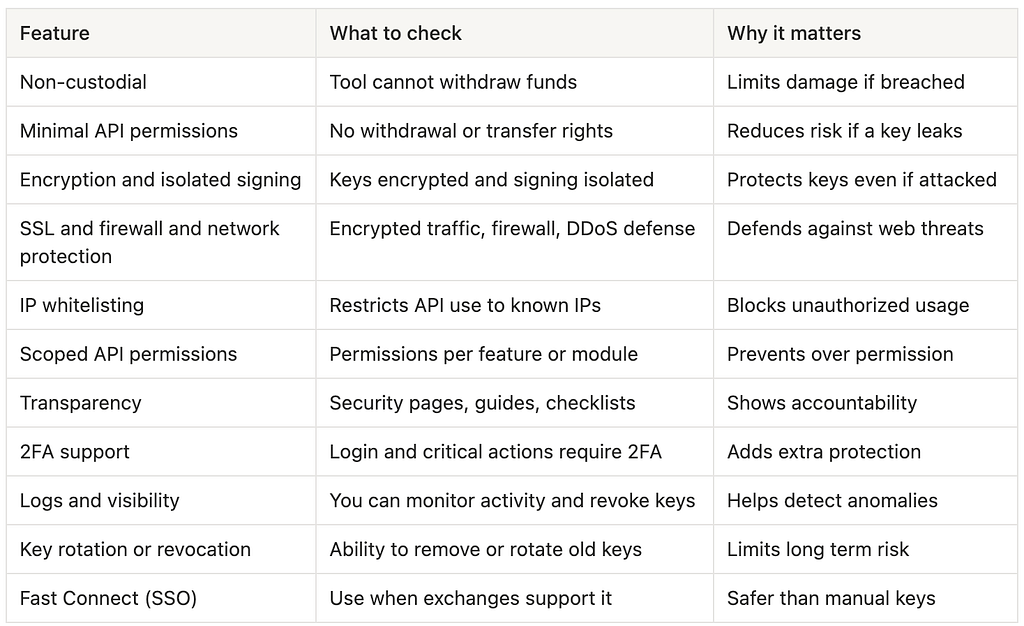
Task: Select Login and critical actions require 2FA
Action: click(x=496, y=452)
